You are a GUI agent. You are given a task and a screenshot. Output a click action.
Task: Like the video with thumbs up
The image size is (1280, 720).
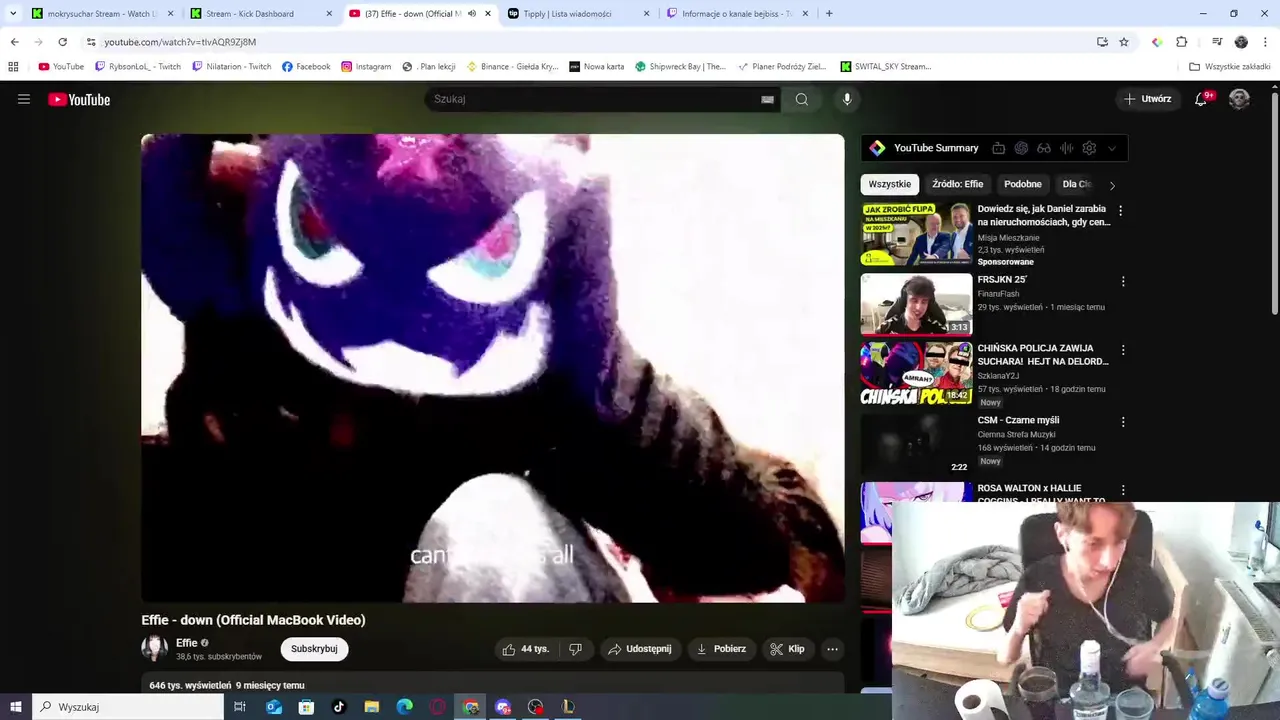(x=526, y=649)
